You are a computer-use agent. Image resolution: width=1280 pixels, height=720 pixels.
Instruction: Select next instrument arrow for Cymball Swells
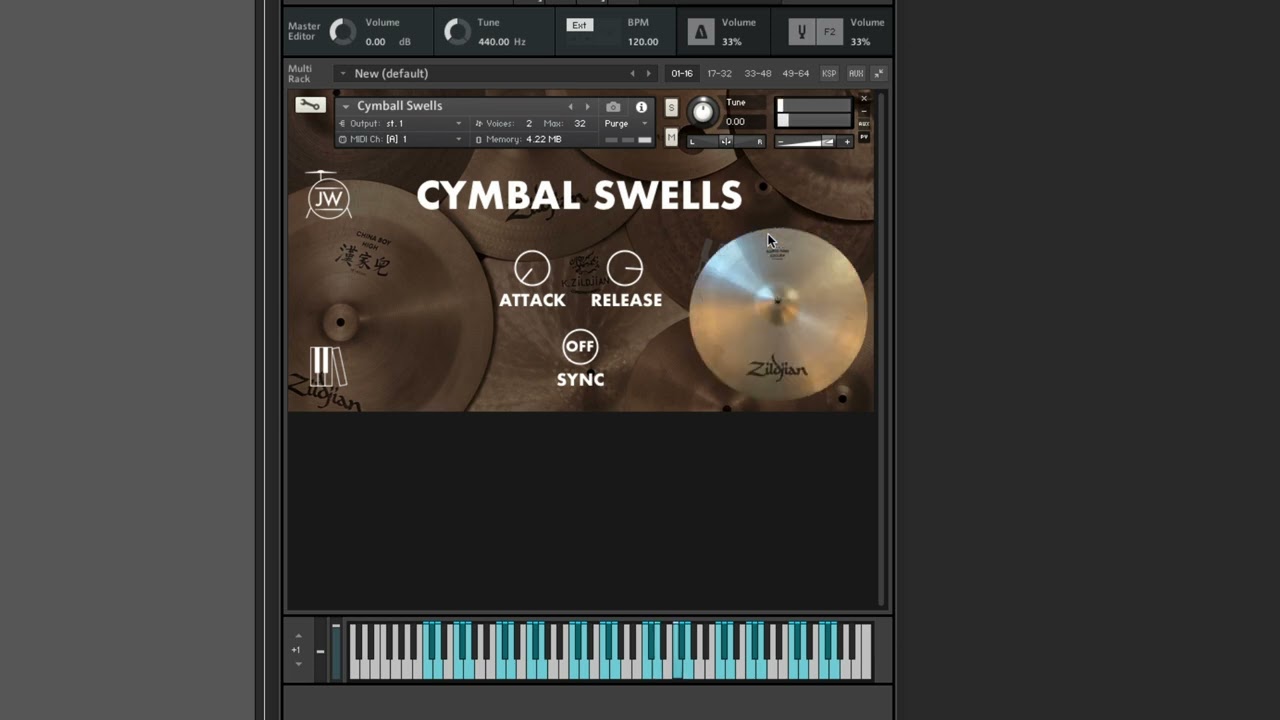(x=587, y=107)
